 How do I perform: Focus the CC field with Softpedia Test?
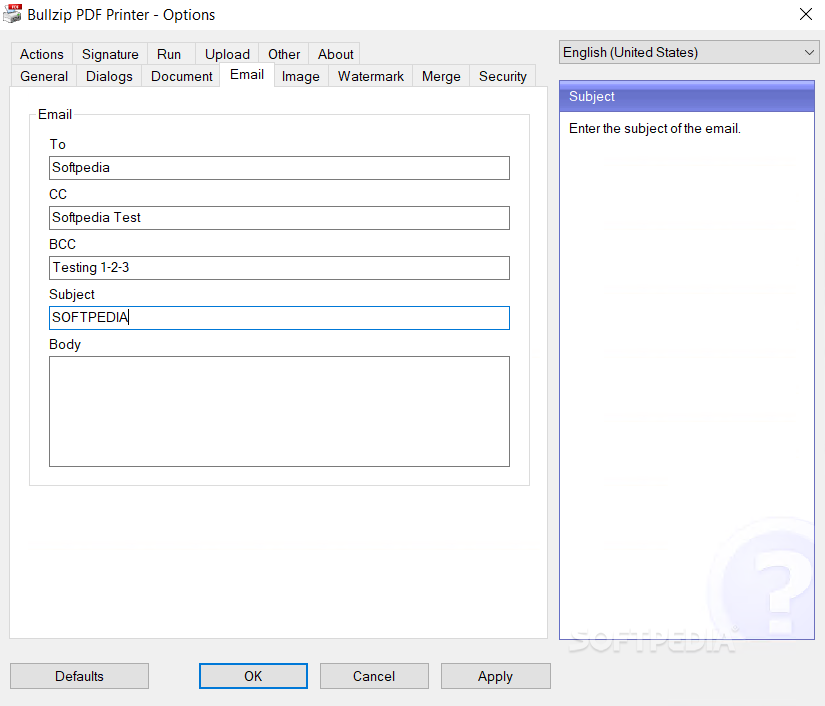pos(279,218)
